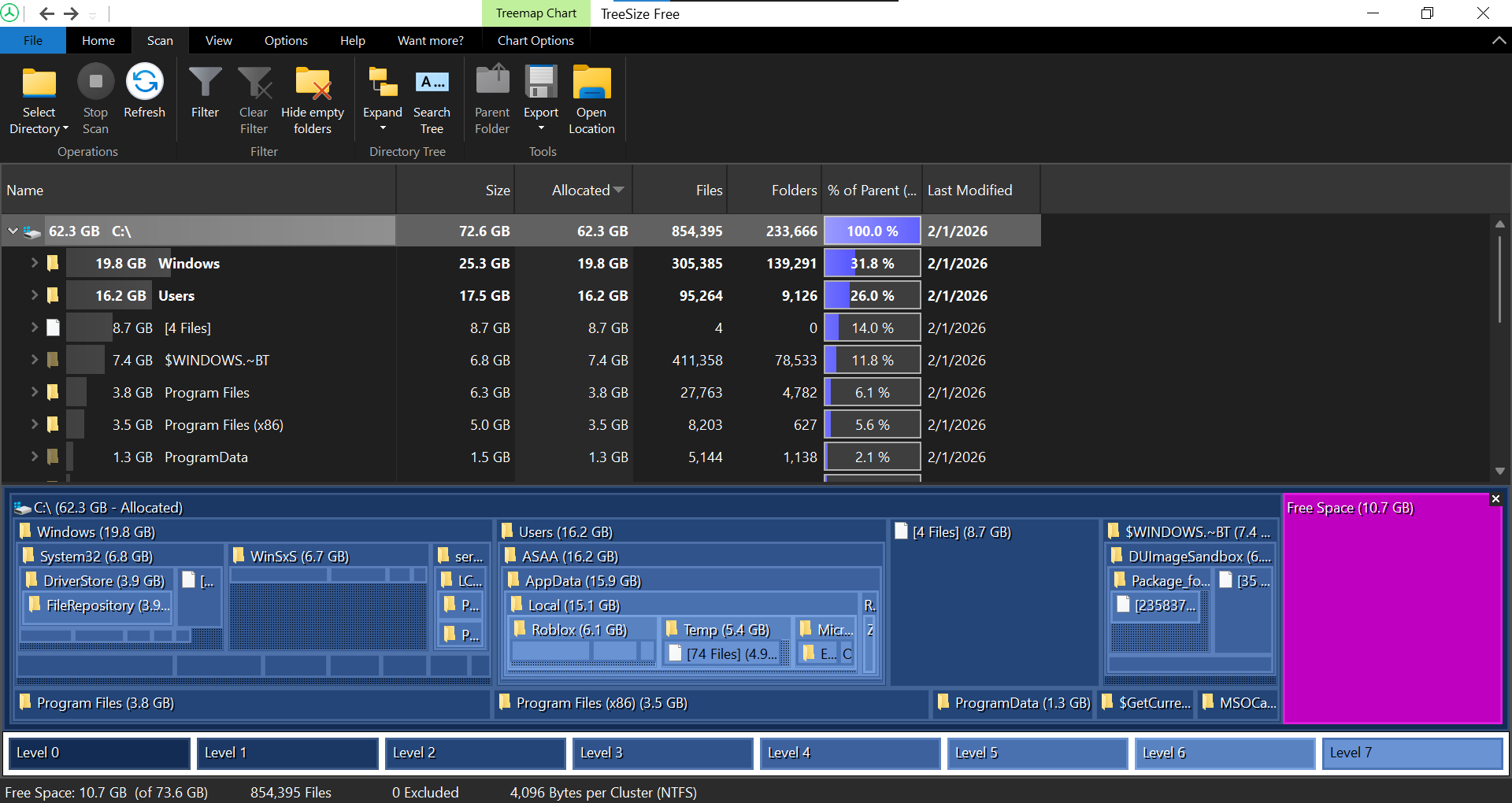This screenshot has height=803, width=1512.
Task: Click the Open Location folder icon
Action: pos(591,83)
